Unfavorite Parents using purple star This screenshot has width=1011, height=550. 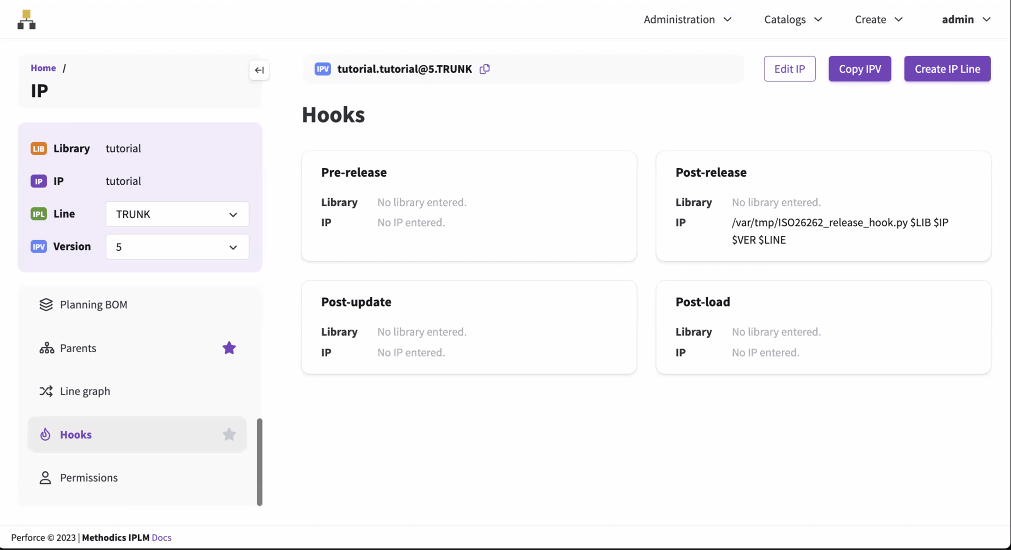[x=229, y=348]
